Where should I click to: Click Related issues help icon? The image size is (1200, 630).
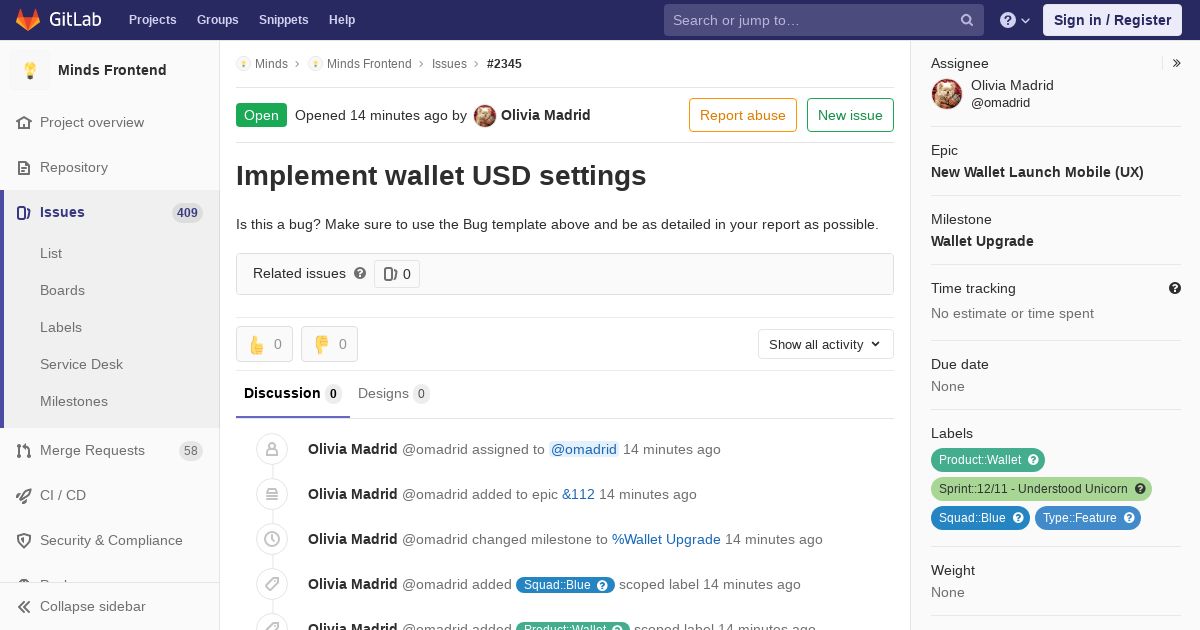[x=360, y=273]
